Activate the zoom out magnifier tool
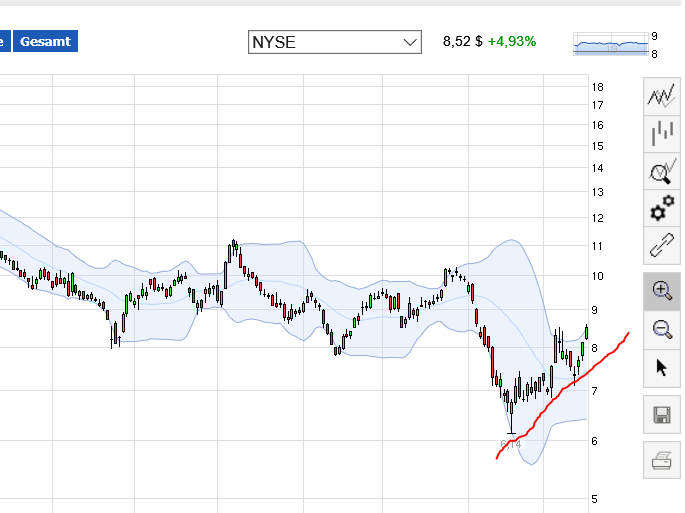Image resolution: width=685 pixels, height=513 pixels. (x=661, y=328)
